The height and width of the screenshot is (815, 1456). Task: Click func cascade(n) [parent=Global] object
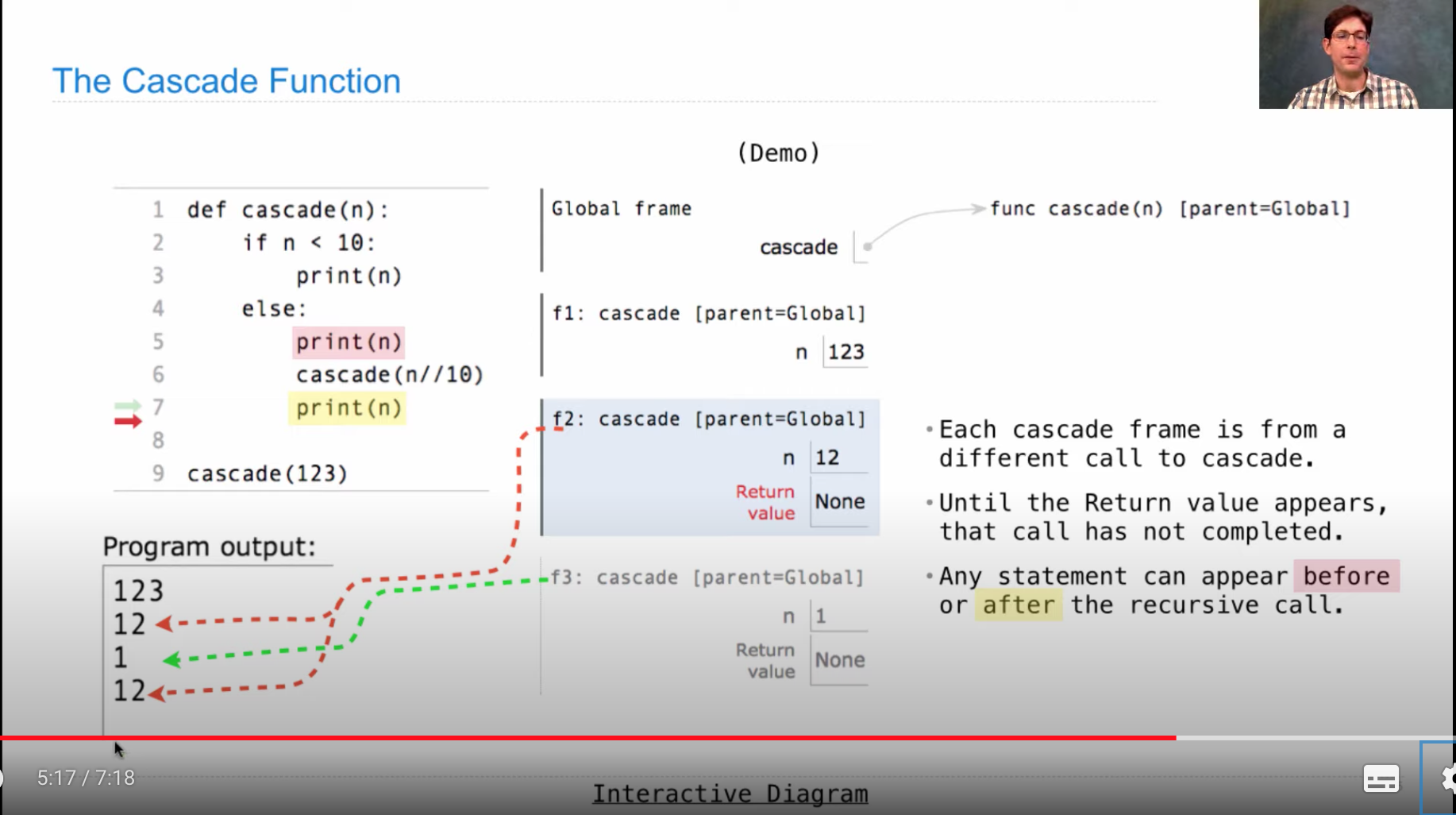pos(1170,208)
